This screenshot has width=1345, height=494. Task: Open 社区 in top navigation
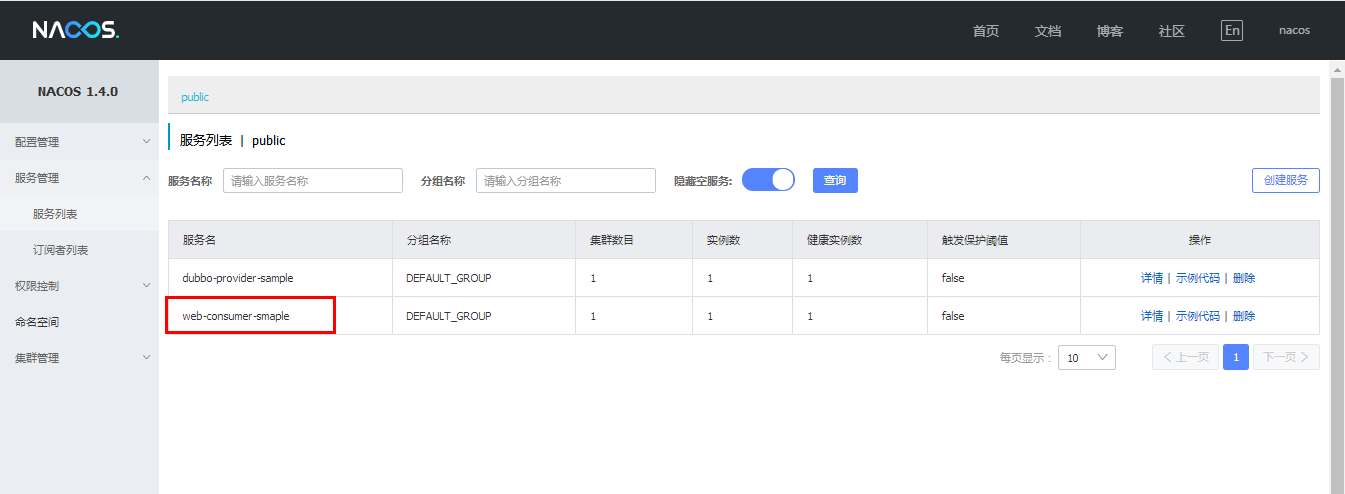click(1172, 31)
